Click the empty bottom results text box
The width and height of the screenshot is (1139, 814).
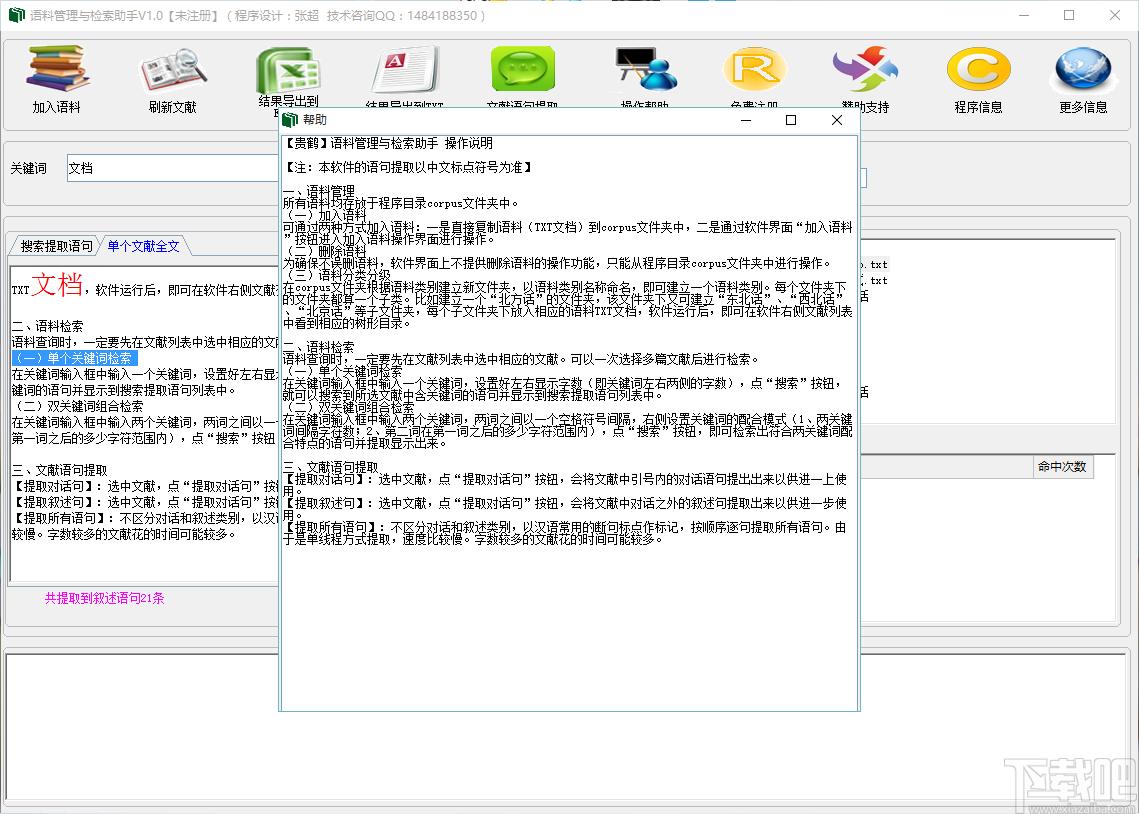(x=567, y=726)
